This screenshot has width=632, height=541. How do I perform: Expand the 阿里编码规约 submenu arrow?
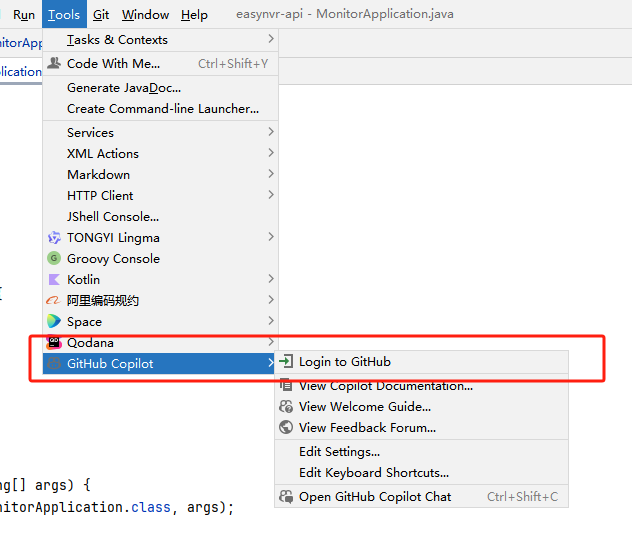271,300
